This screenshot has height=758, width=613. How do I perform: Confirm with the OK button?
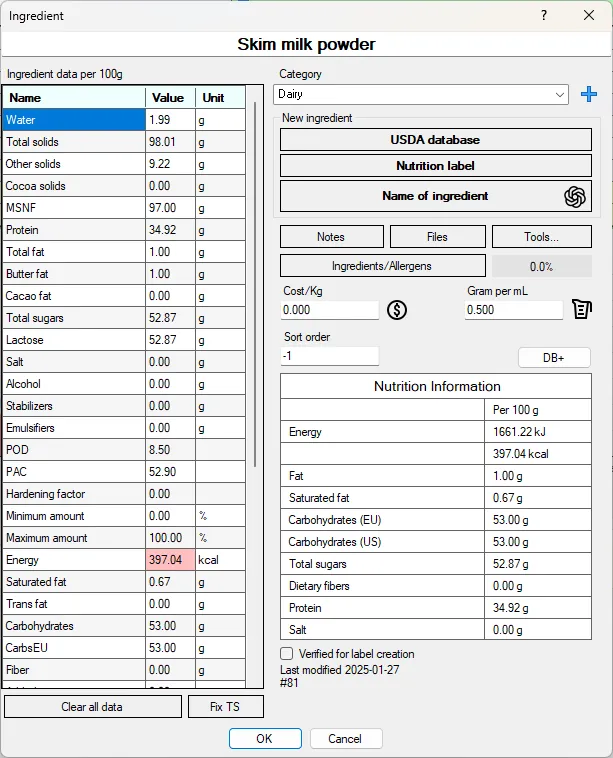265,739
